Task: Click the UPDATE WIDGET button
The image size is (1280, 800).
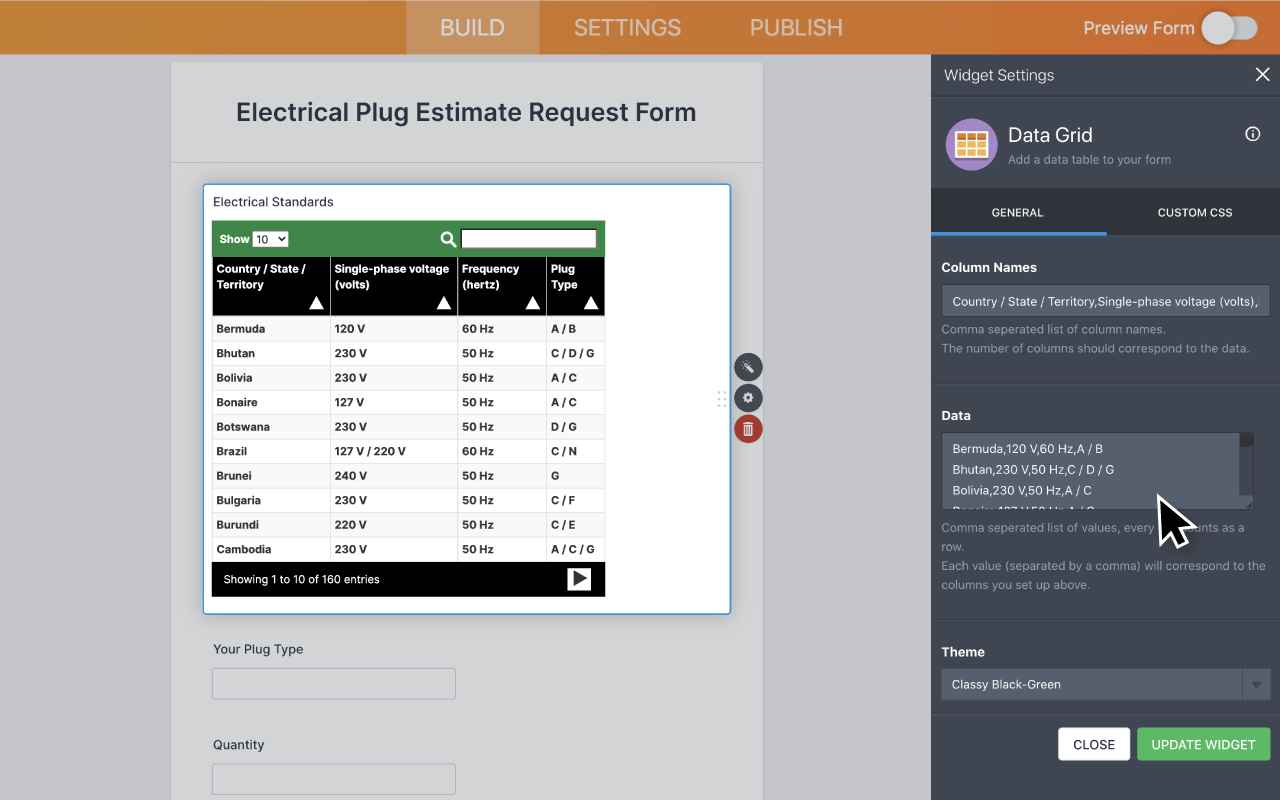Action: [1203, 744]
